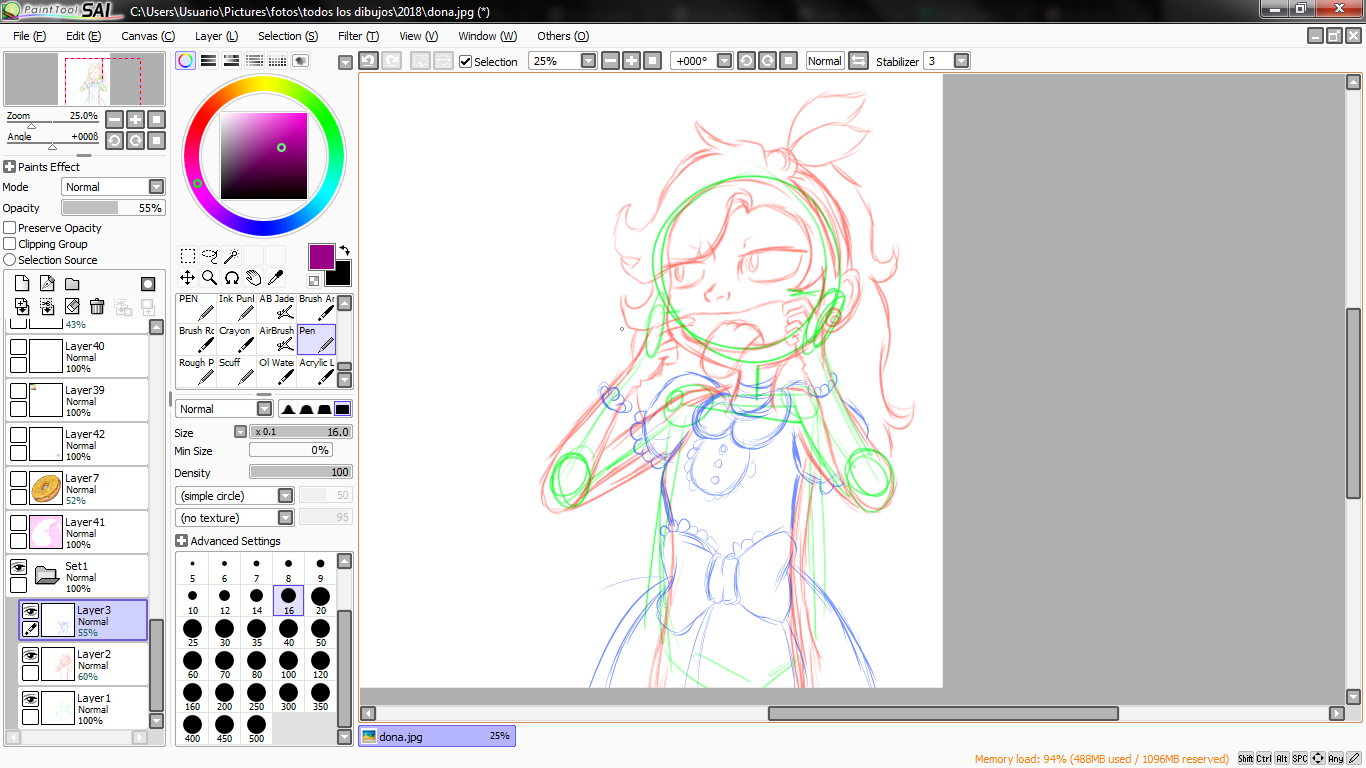Undo the last action in toolbar
Viewport: 1366px width, 768px height.
pos(368,61)
